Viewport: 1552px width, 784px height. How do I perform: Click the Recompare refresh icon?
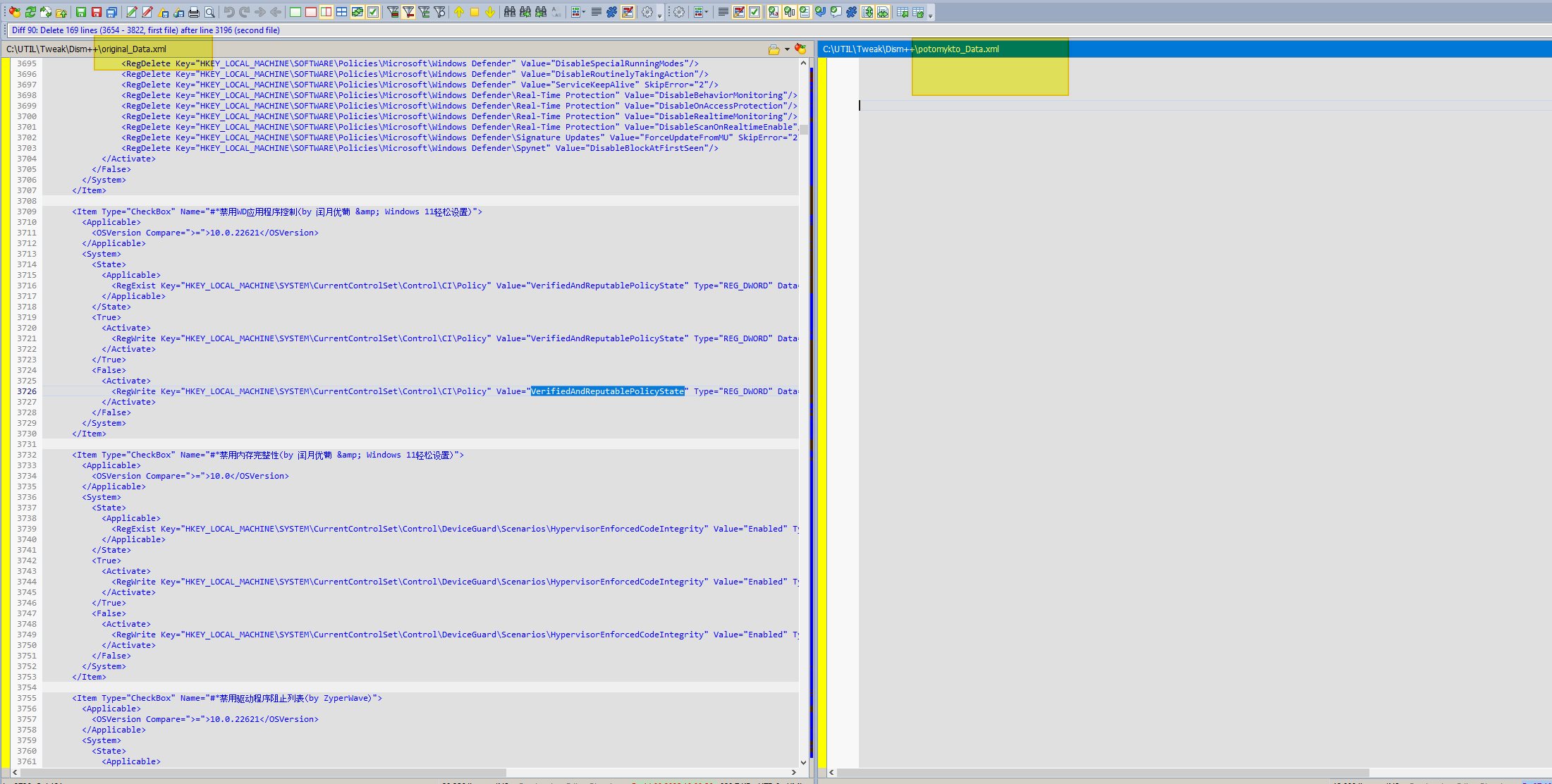(x=30, y=12)
